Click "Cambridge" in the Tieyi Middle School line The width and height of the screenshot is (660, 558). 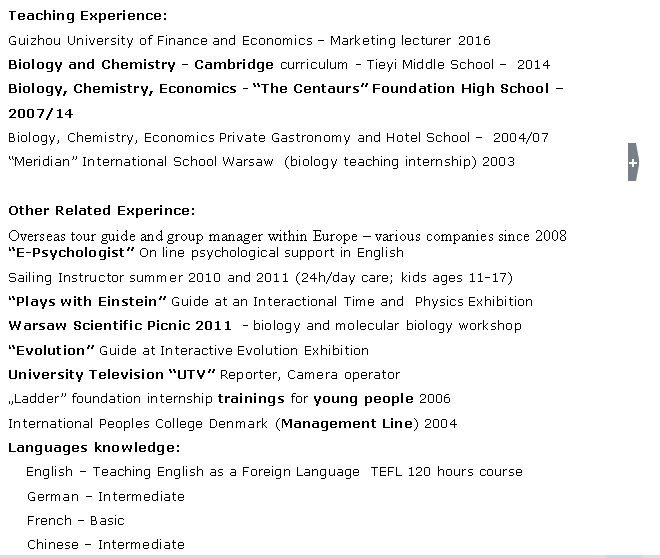234,65
